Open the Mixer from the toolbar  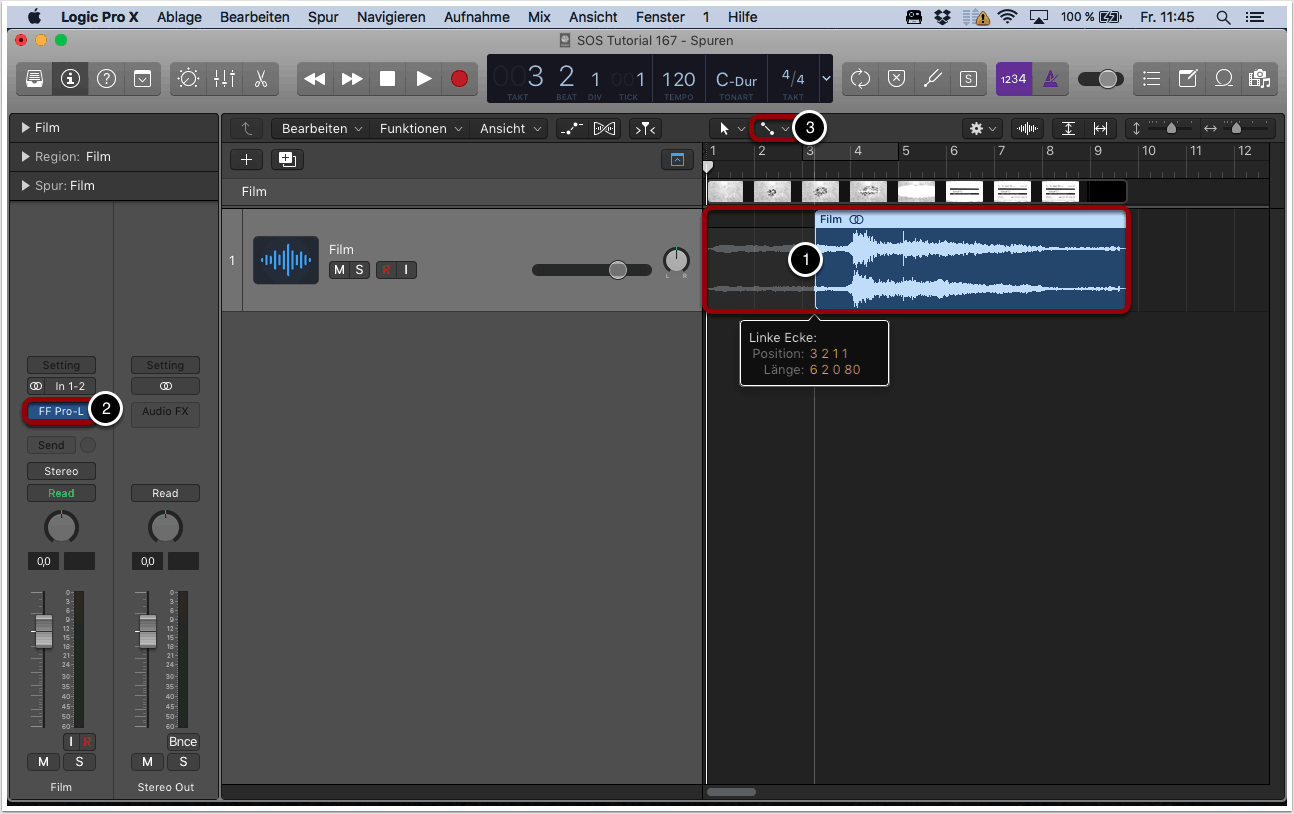(x=224, y=79)
